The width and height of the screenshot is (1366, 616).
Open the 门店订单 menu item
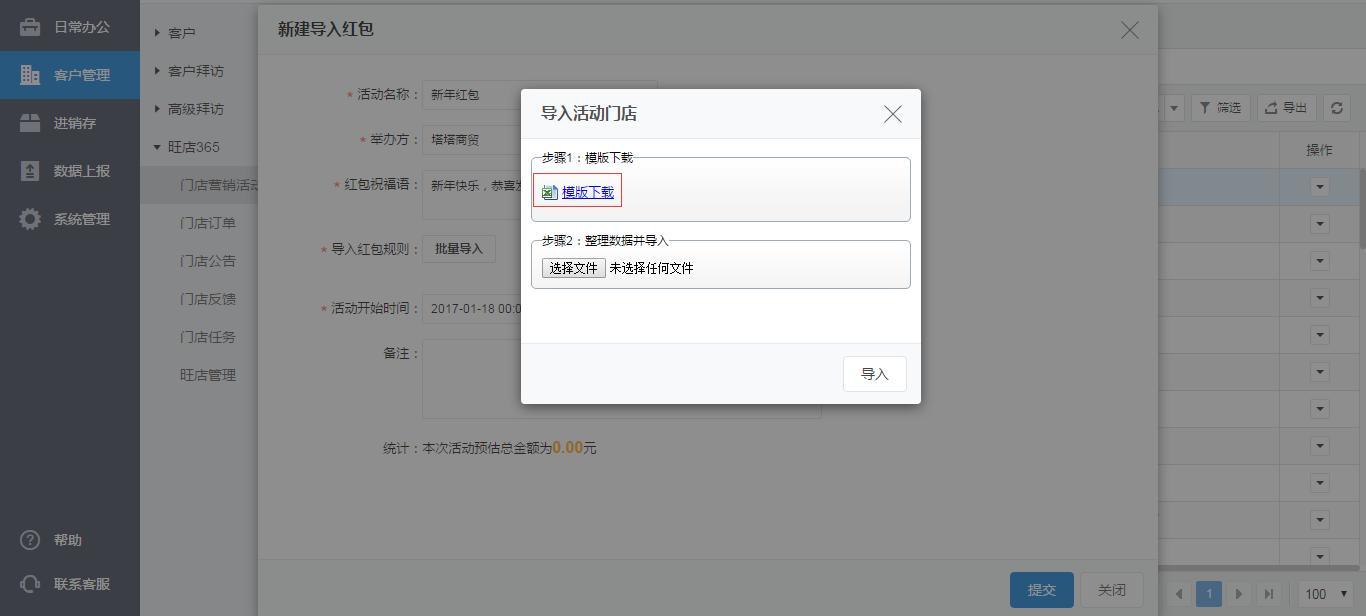point(208,223)
